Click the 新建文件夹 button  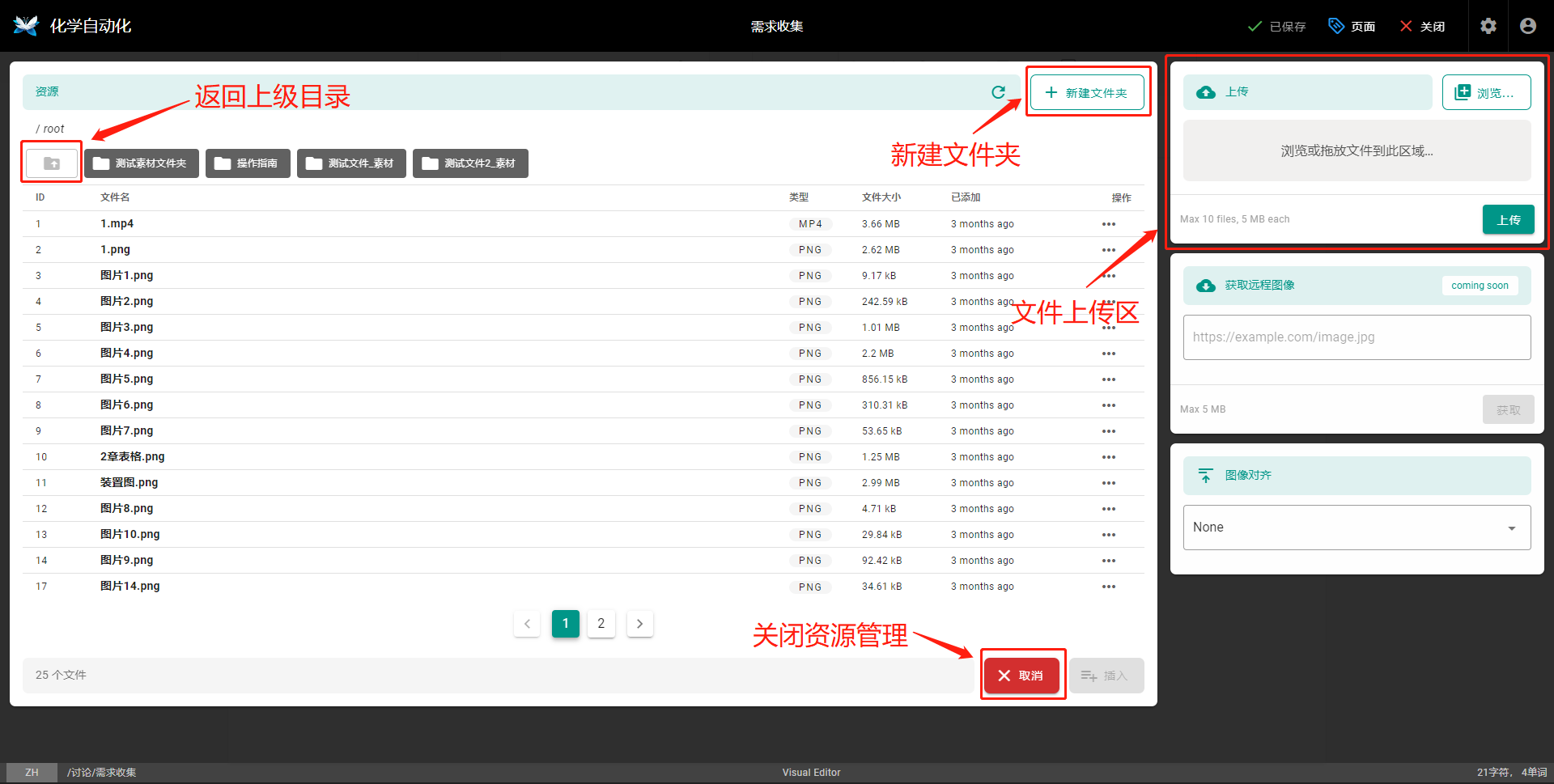click(1087, 91)
